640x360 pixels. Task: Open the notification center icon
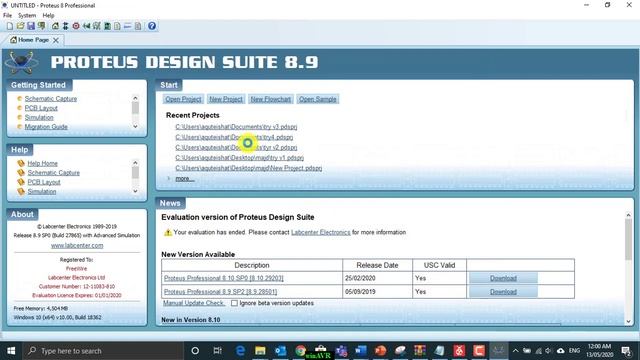626,351
